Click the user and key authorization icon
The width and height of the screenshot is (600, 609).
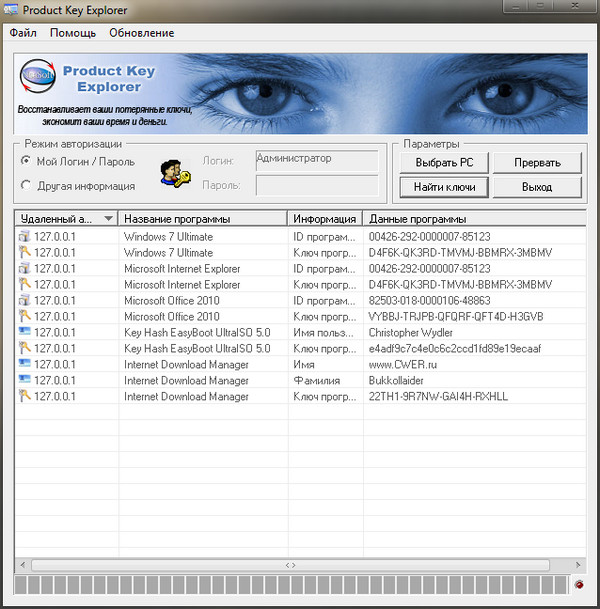[x=174, y=173]
